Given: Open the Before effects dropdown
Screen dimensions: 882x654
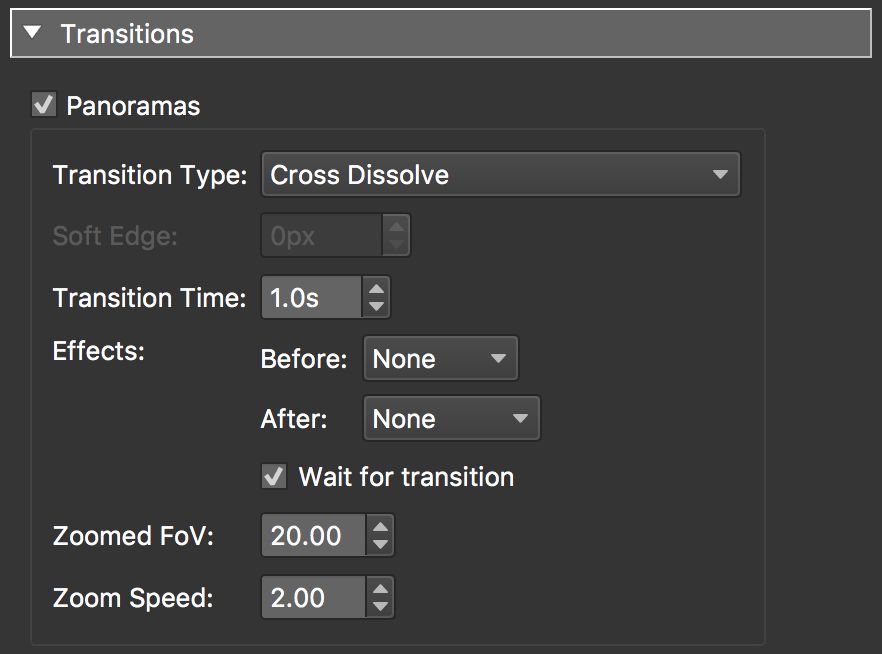Looking at the screenshot, I should [440, 358].
